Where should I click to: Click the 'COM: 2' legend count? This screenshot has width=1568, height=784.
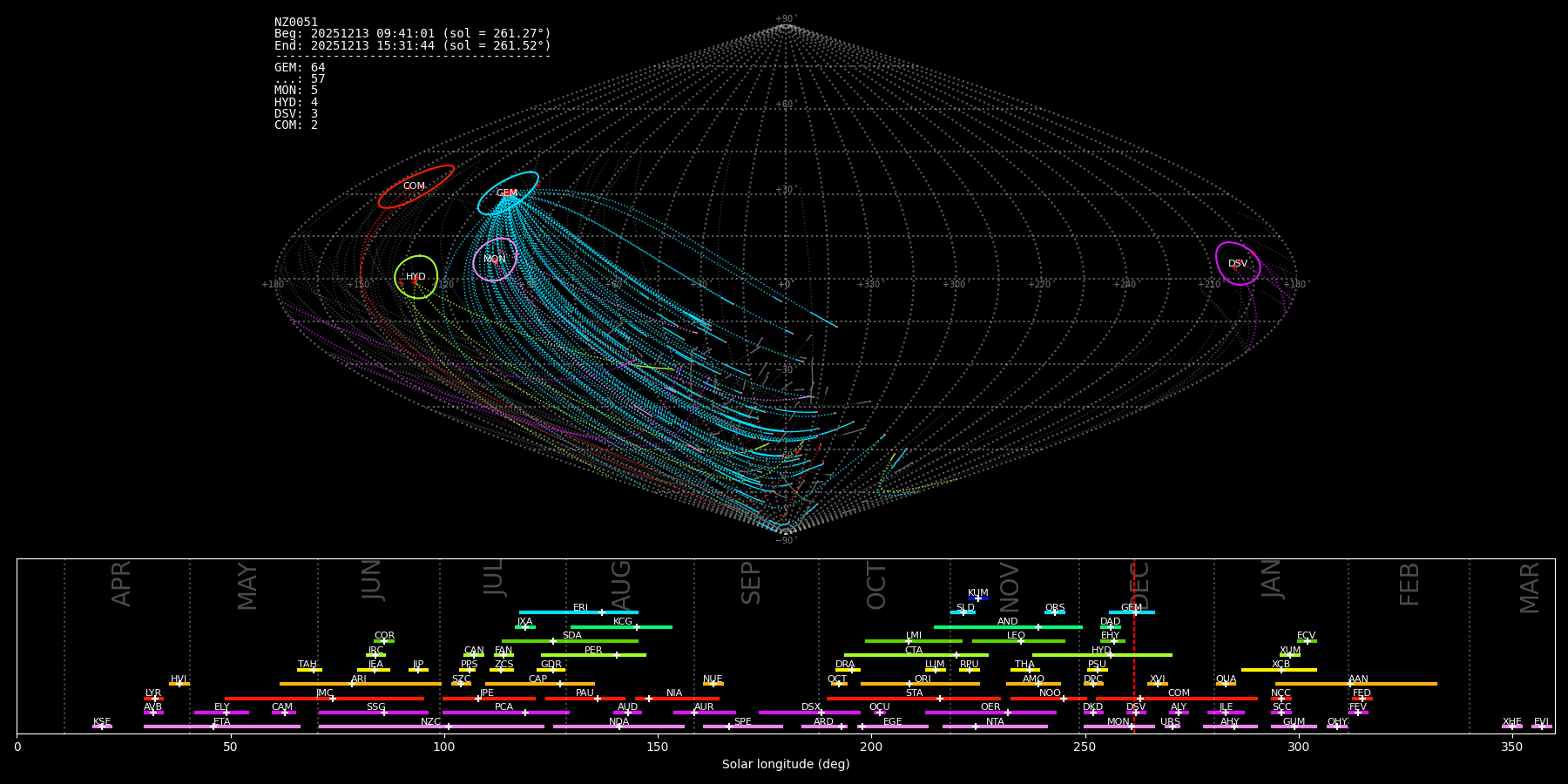point(296,125)
